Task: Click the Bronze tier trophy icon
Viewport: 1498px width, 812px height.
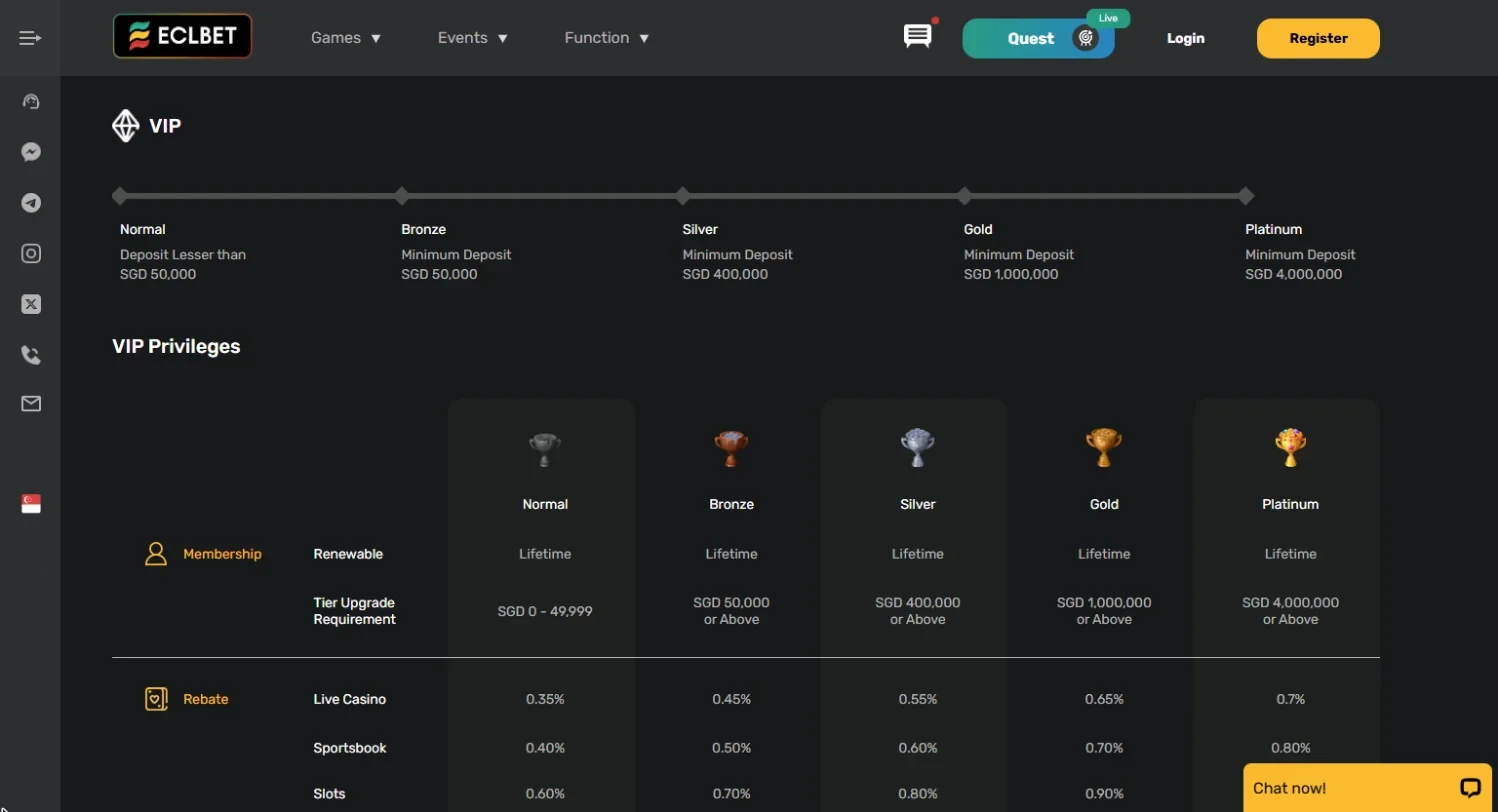Action: (x=731, y=449)
